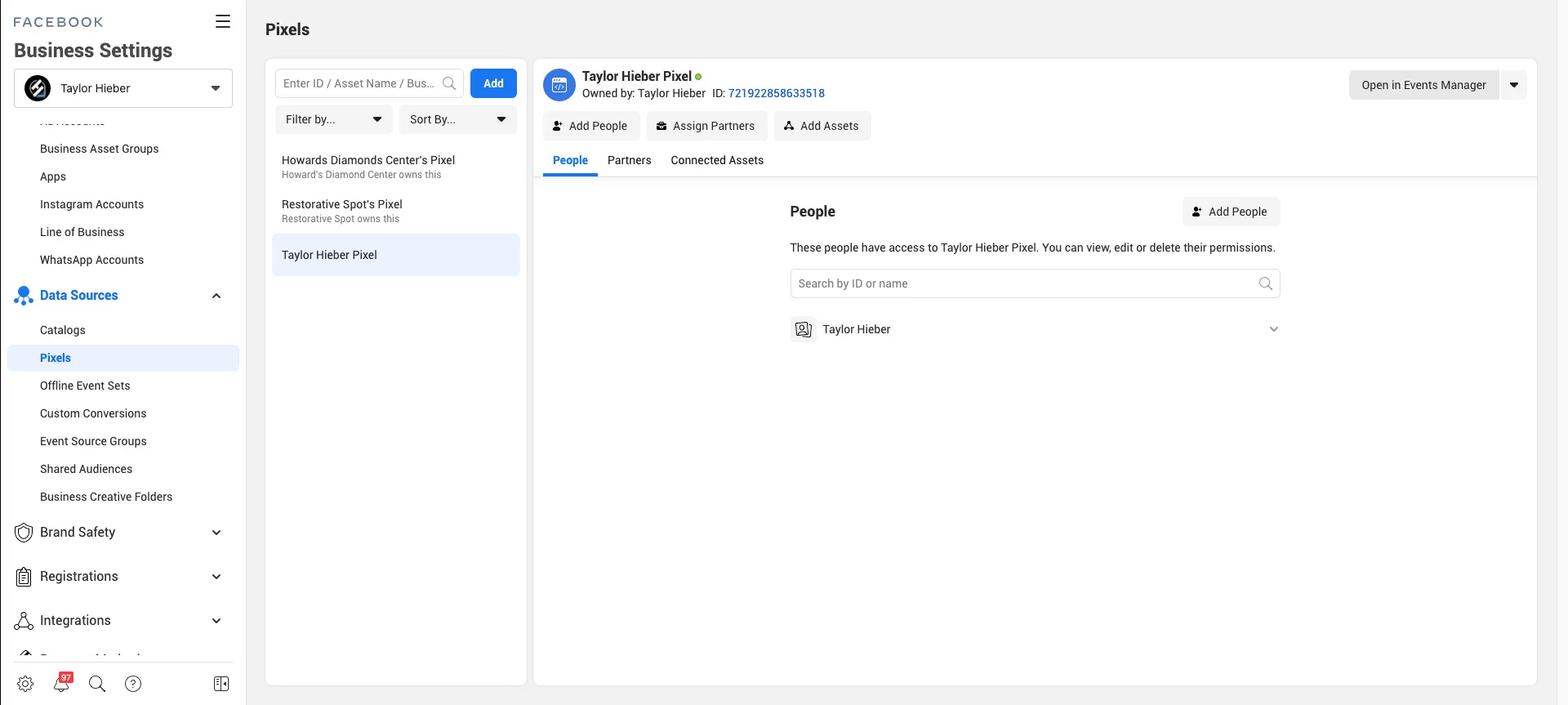Collapse the Data Sources section

pyautogui.click(x=216, y=296)
